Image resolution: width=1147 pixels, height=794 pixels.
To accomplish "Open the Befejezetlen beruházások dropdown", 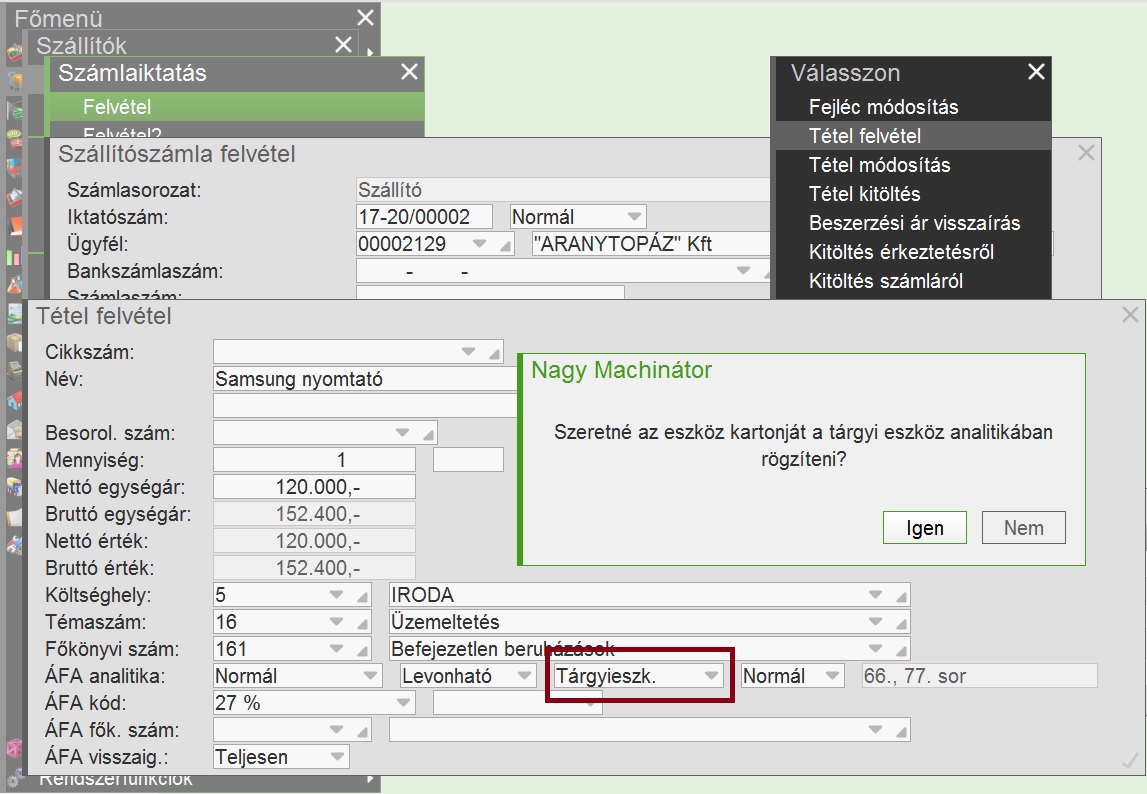I will [x=876, y=648].
